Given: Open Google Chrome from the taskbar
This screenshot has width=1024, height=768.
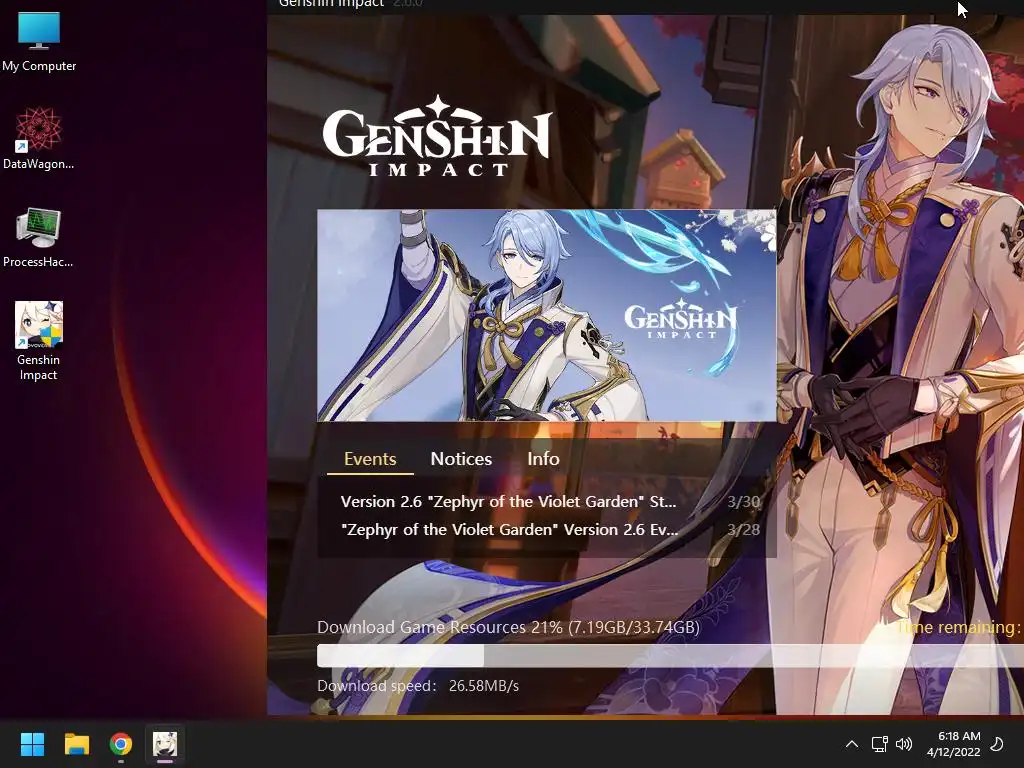Looking at the screenshot, I should click(x=121, y=744).
